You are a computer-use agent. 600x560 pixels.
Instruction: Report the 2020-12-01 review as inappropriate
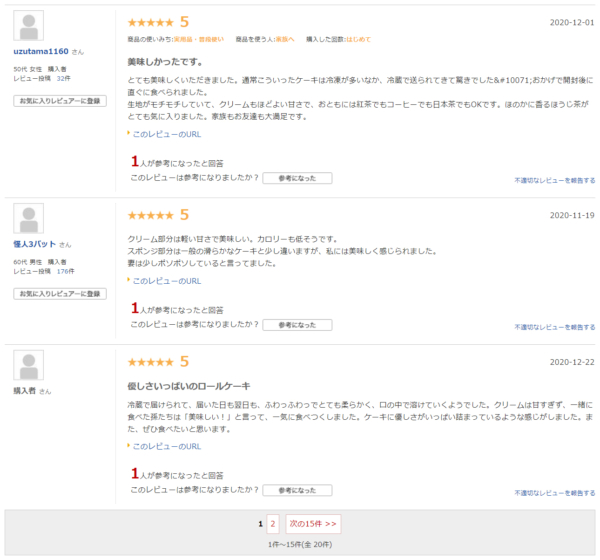click(554, 181)
